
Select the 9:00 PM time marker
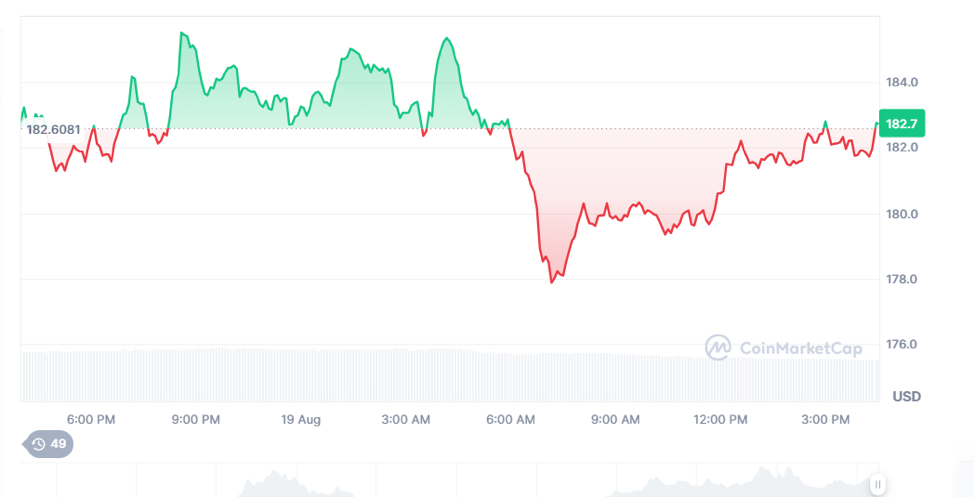[x=196, y=420]
